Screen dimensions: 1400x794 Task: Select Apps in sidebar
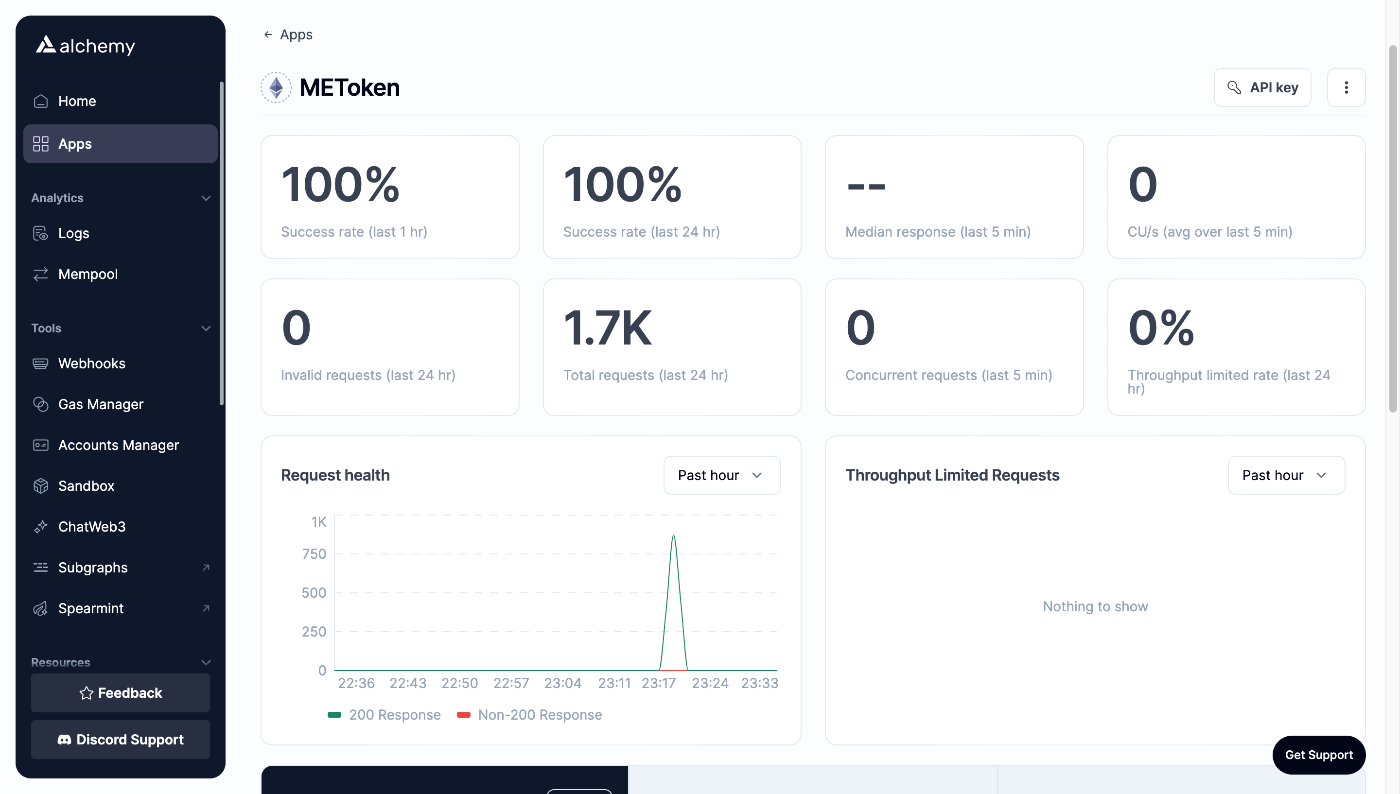(120, 144)
